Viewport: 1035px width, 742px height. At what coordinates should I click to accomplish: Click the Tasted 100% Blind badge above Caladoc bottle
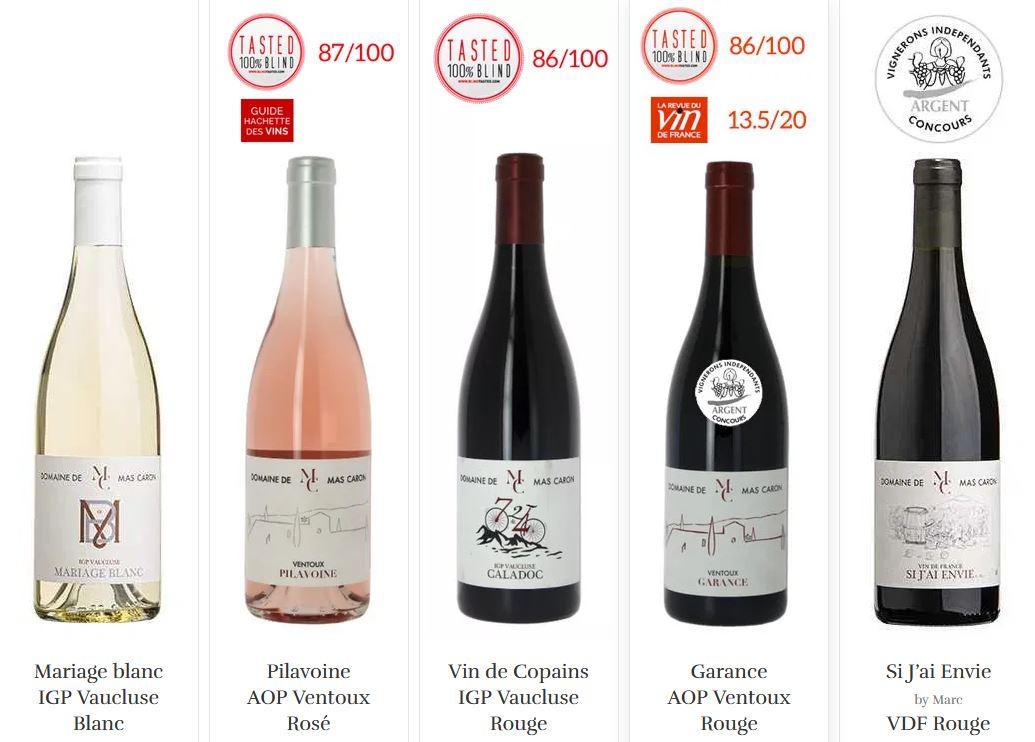click(479, 59)
